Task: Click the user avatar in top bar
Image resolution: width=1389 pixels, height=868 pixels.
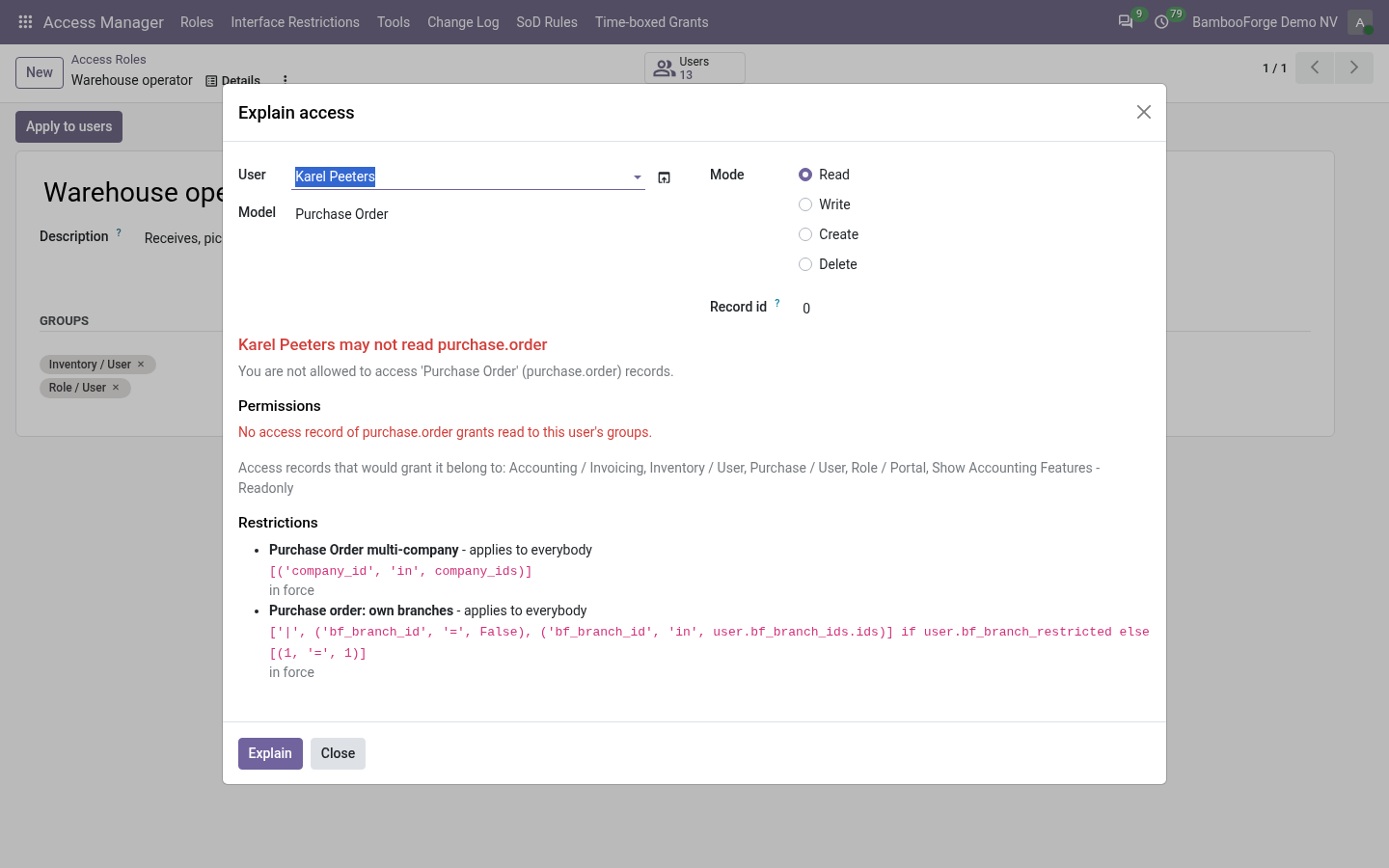Action: [x=1360, y=22]
